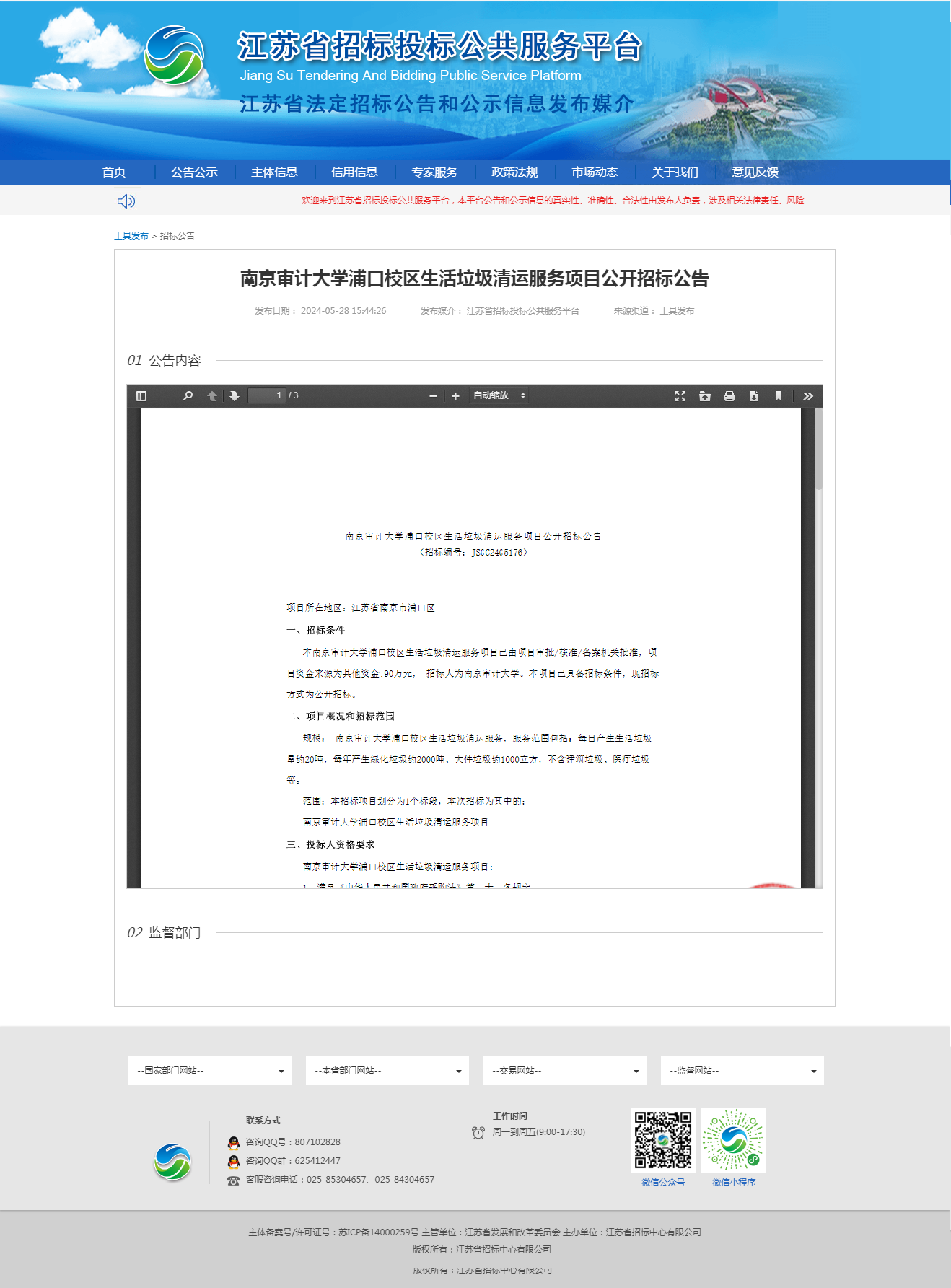Switch PDF to presentation fullscreen mode

pos(680,395)
